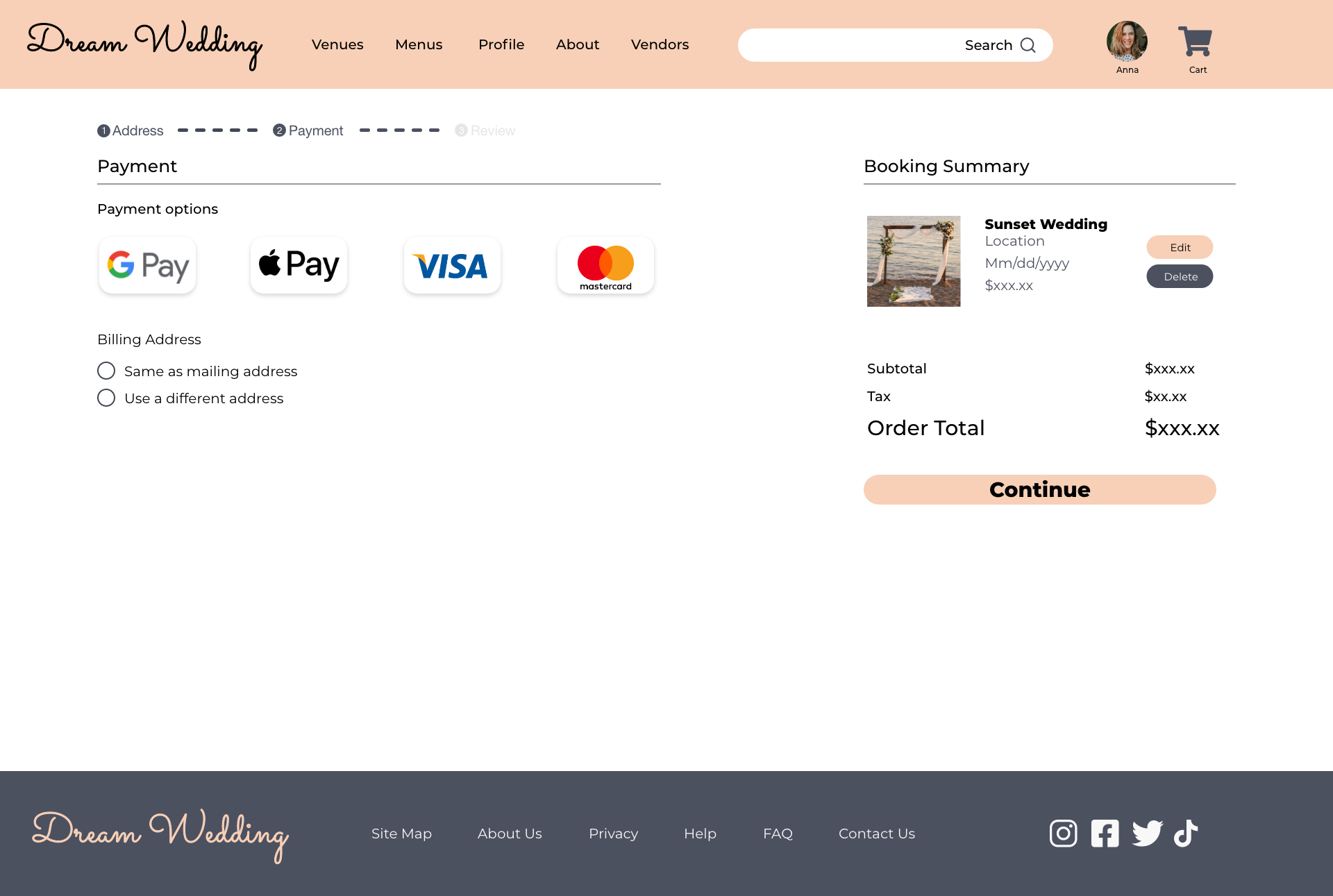Choose Apple Pay payment option

coord(299,265)
